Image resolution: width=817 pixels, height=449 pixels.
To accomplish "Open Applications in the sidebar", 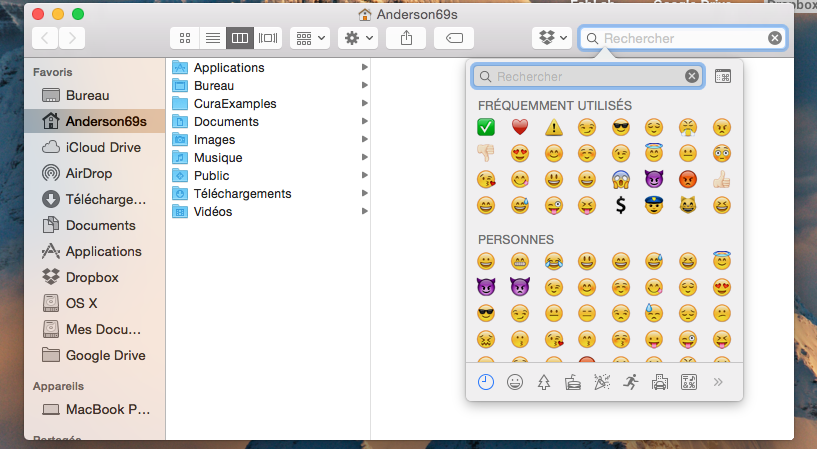I will 95,252.
